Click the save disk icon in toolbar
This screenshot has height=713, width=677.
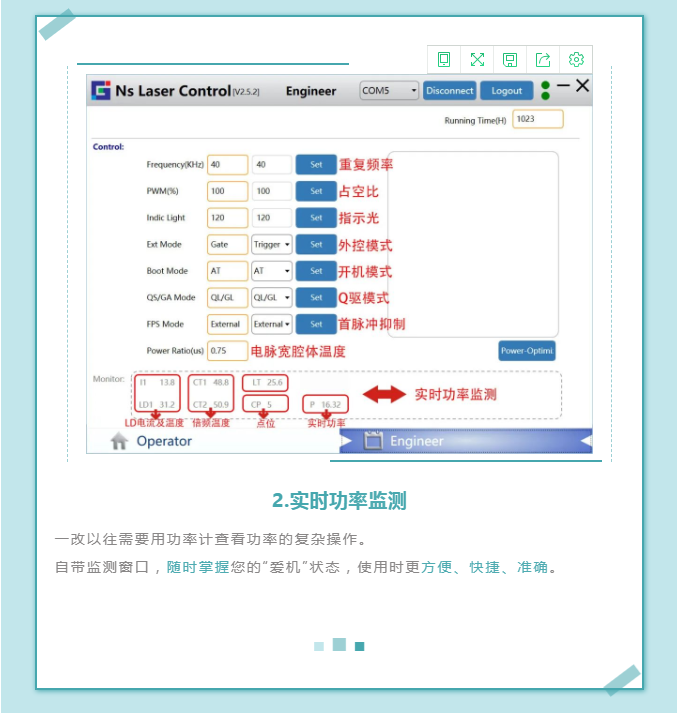(x=510, y=60)
